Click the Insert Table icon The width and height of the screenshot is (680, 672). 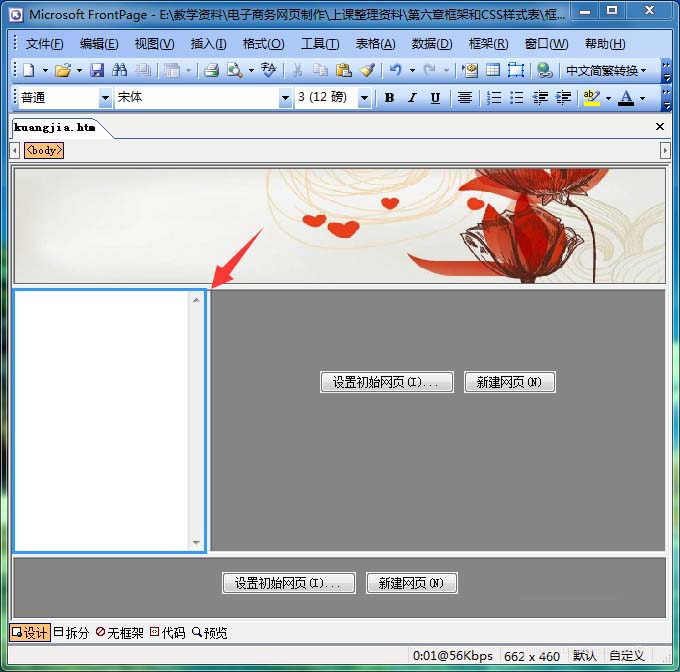pos(493,70)
